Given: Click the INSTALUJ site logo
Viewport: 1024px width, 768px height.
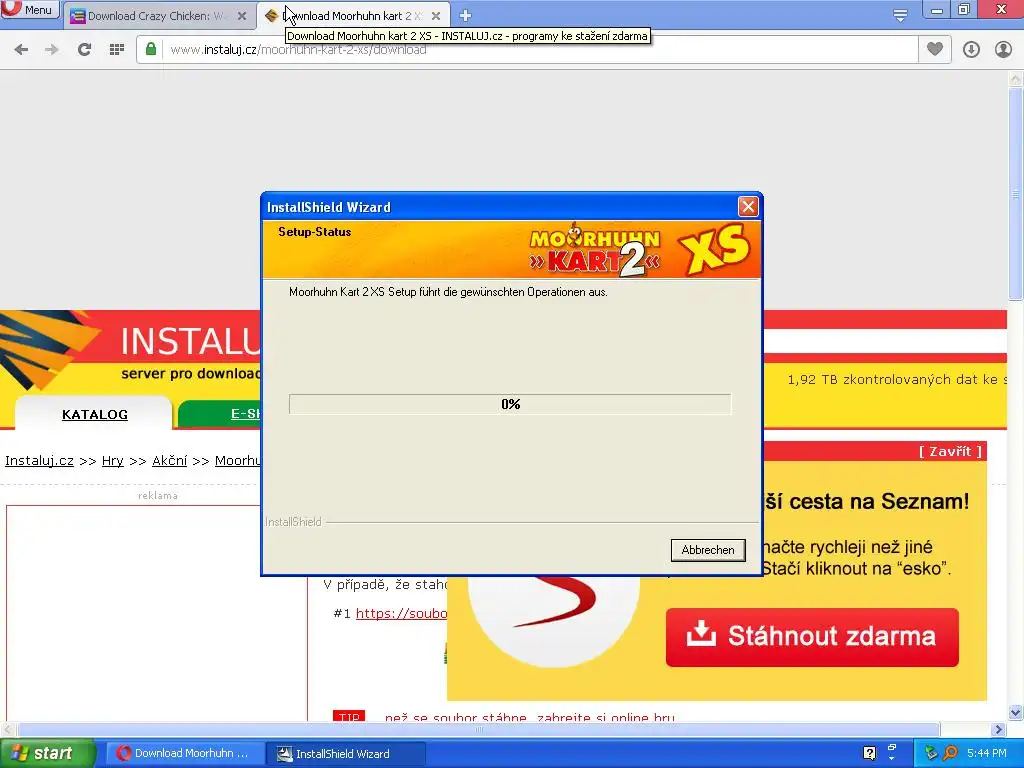Looking at the screenshot, I should click(x=131, y=353).
